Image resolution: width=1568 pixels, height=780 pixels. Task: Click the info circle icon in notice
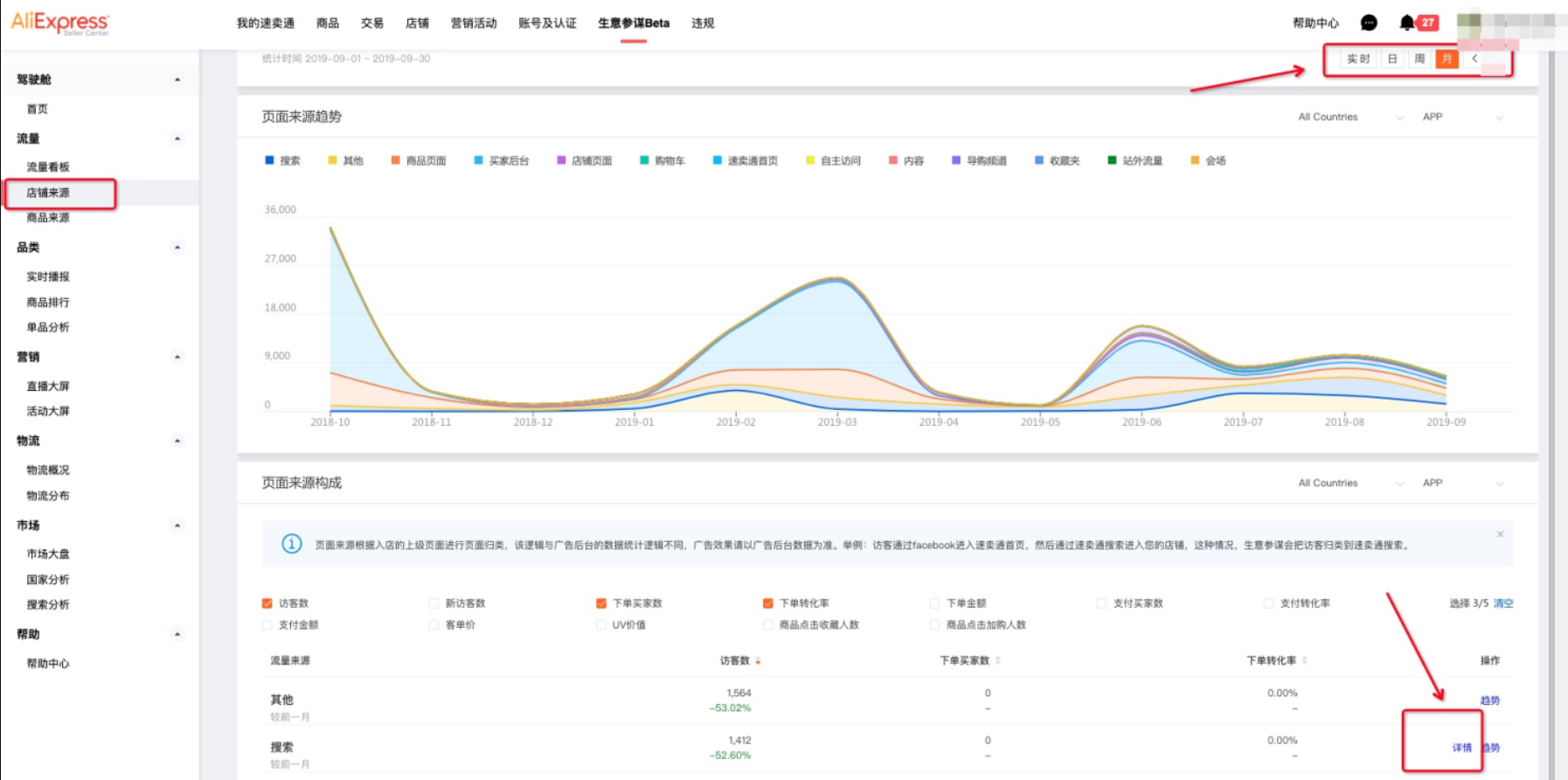(x=292, y=544)
